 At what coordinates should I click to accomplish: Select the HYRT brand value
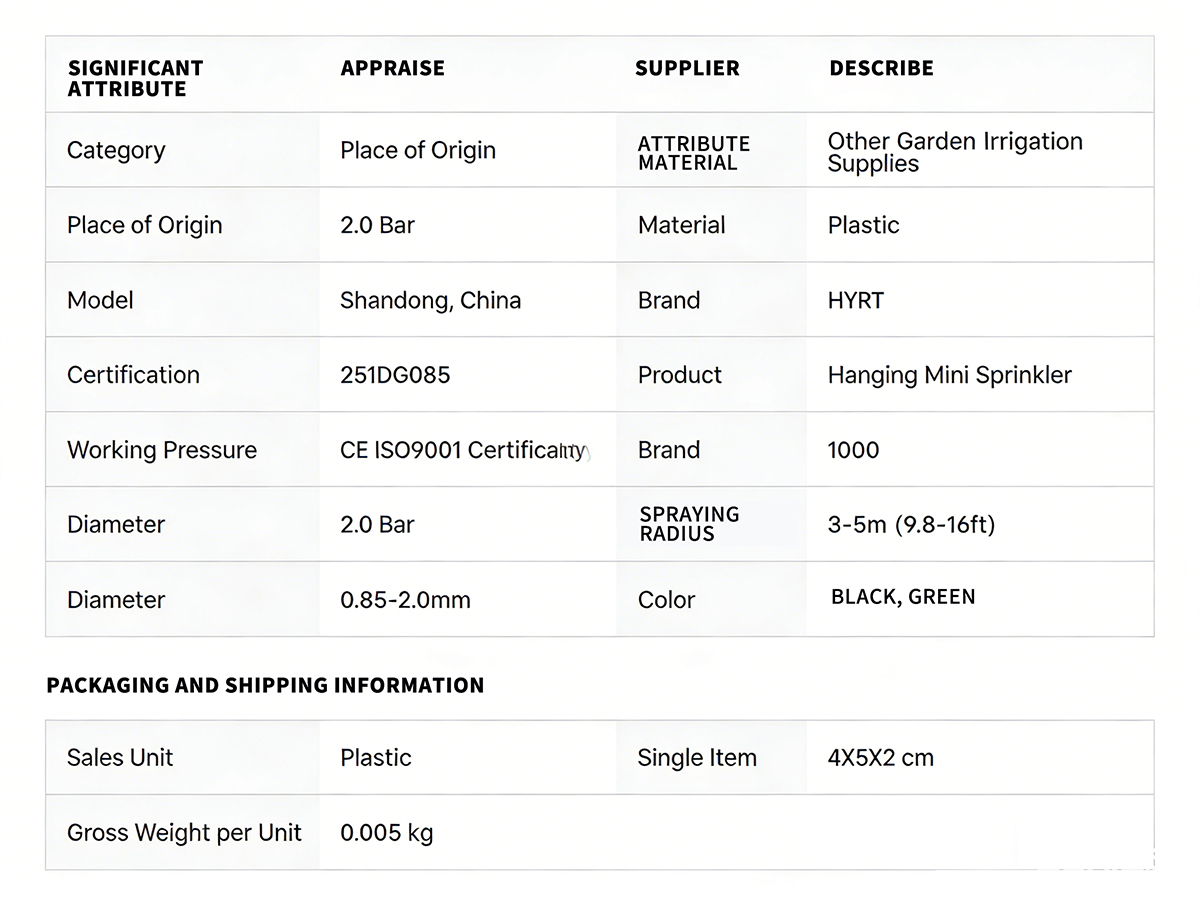pos(855,300)
